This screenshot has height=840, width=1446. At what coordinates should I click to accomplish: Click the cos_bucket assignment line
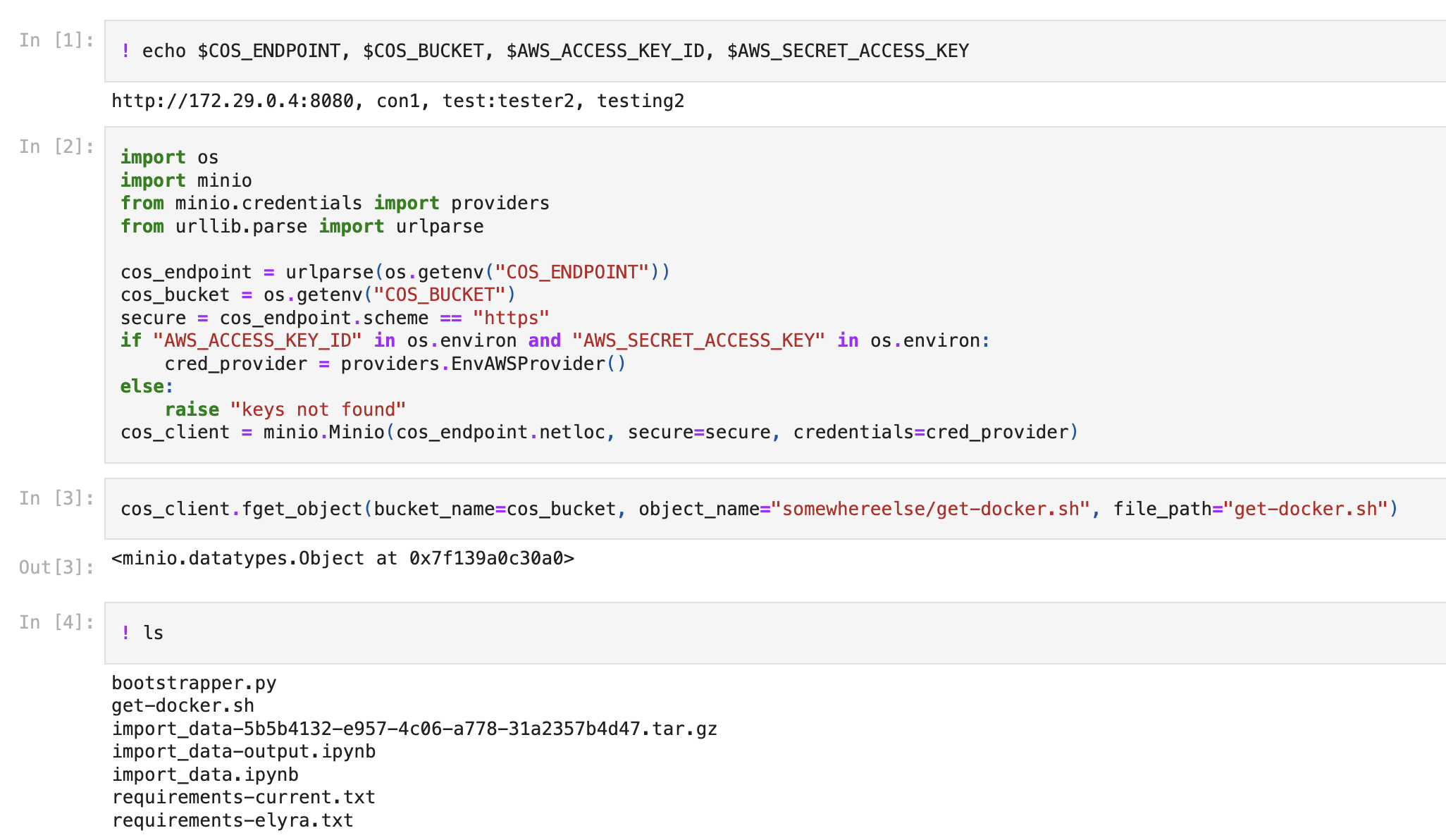[x=317, y=295]
